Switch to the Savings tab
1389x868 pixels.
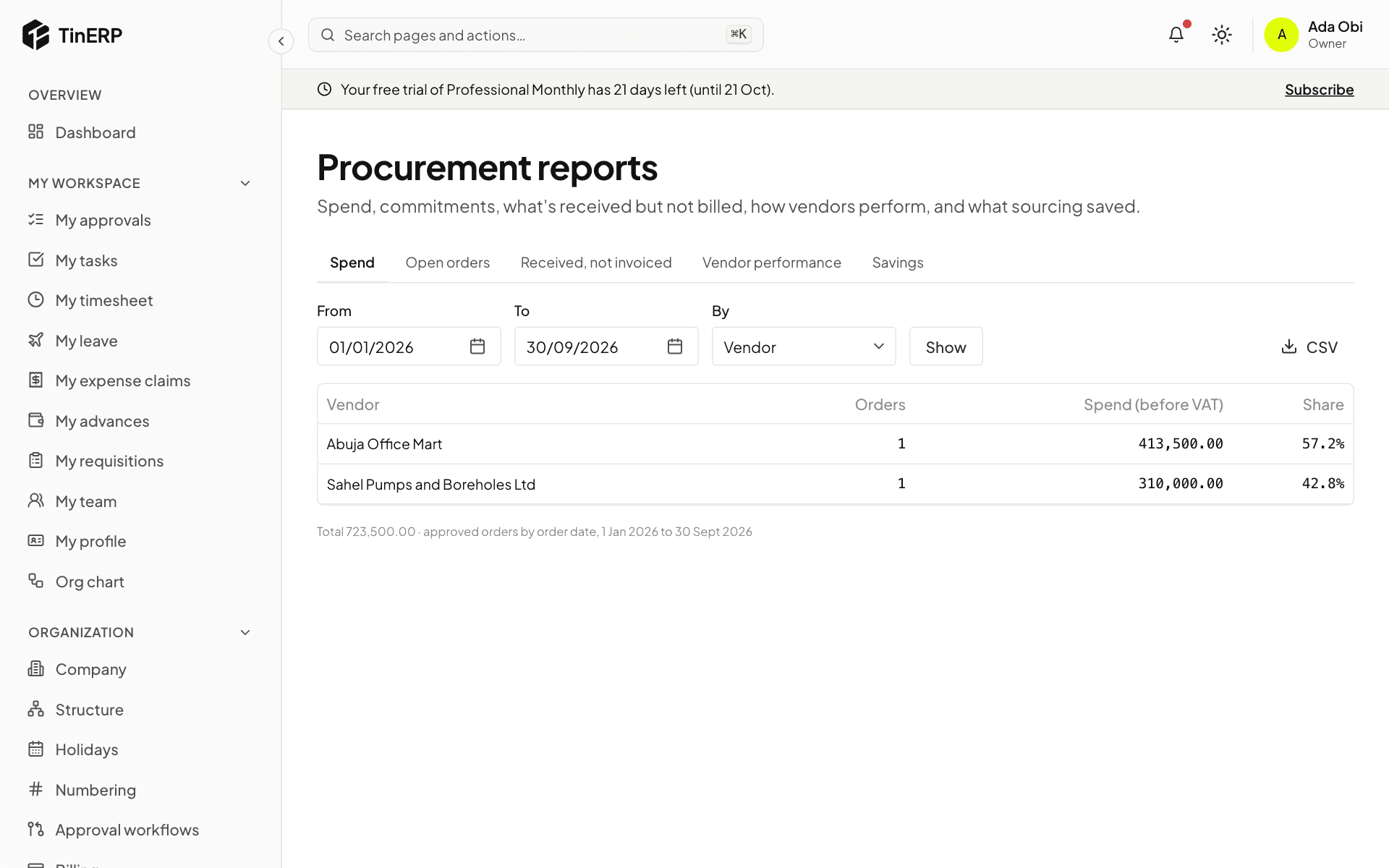point(898,263)
